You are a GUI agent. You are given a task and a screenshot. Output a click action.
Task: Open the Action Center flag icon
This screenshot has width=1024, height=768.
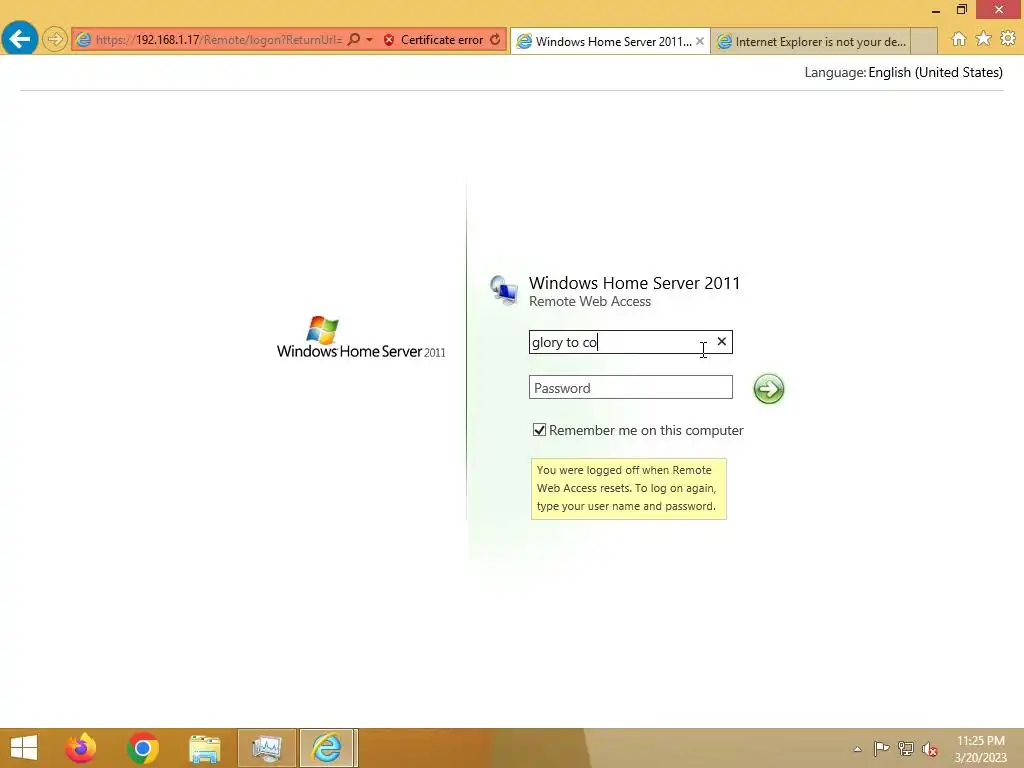[881, 748]
